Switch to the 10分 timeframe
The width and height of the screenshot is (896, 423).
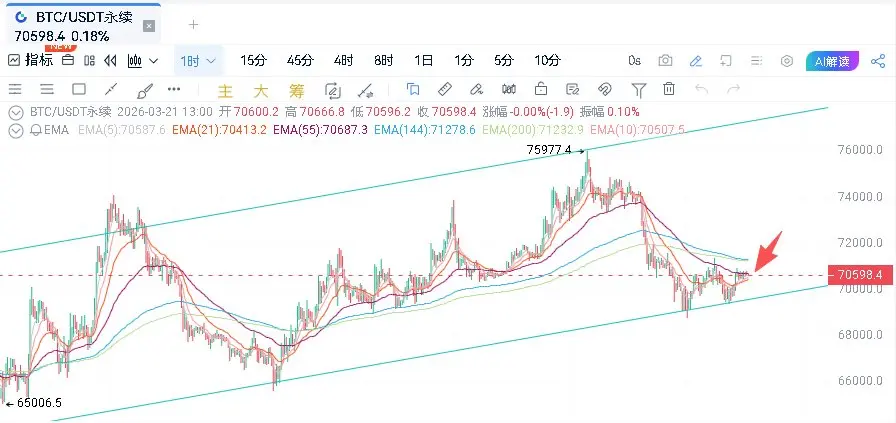[547, 60]
